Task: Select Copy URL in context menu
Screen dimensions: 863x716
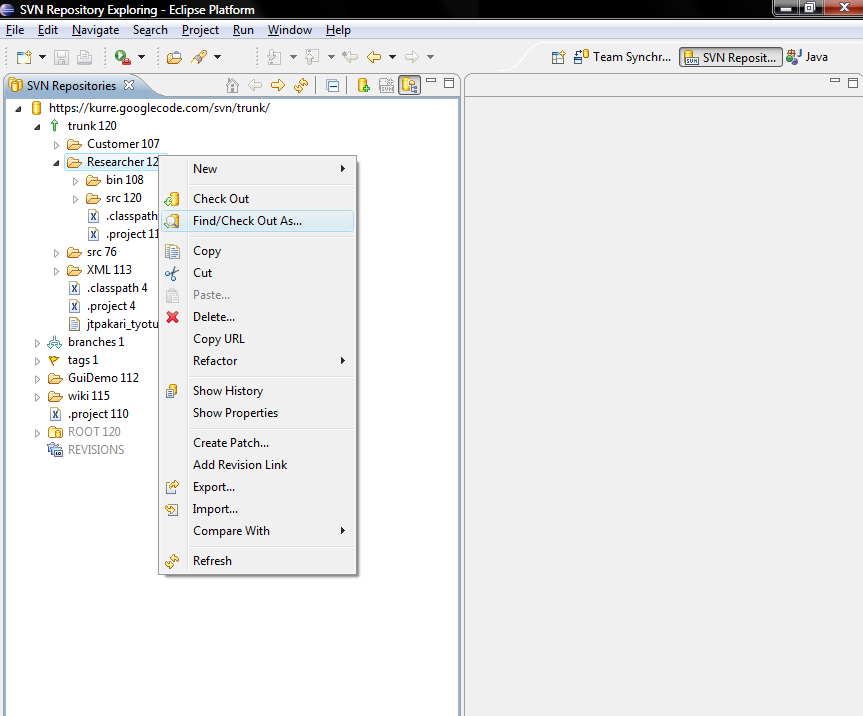Action: tap(258, 339)
